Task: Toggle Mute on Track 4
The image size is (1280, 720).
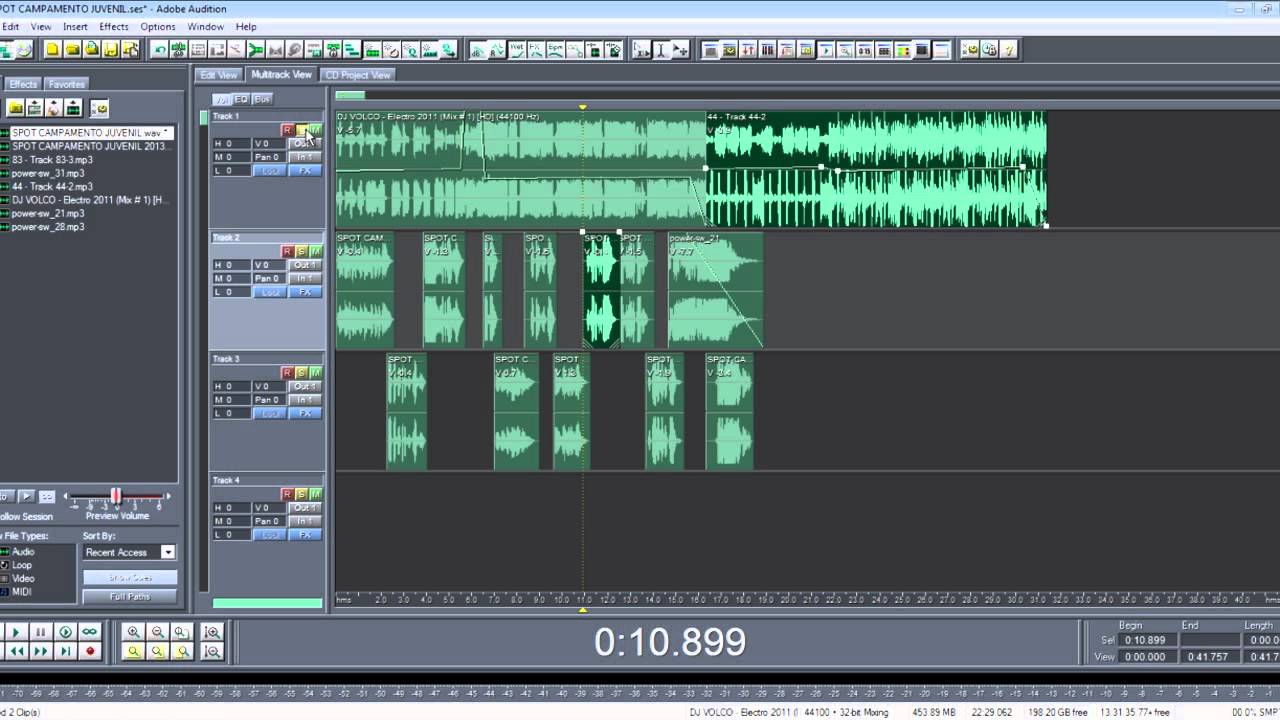Action: (x=316, y=494)
